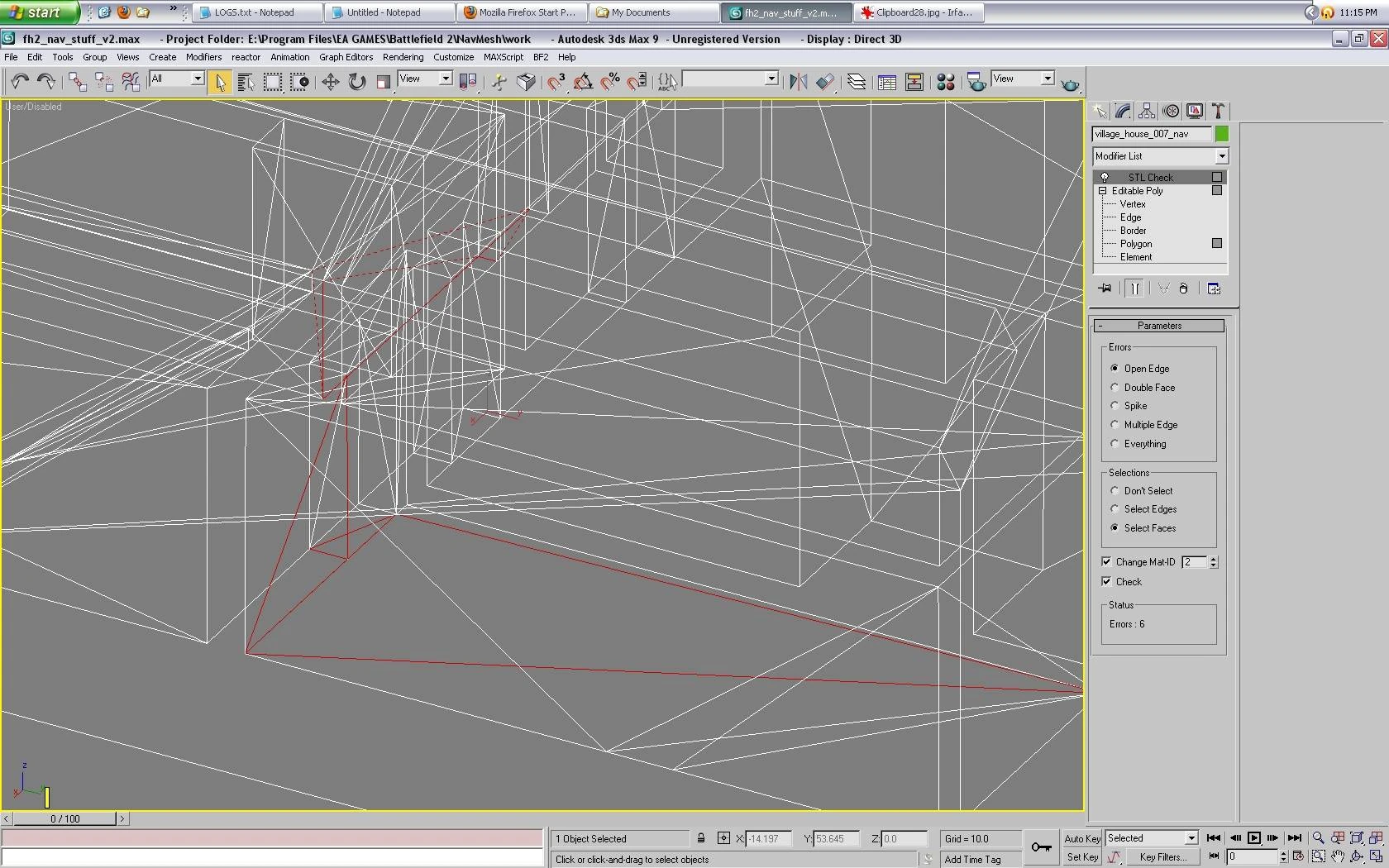Collapse the Editable Poly tree node
The width and height of the screenshot is (1389, 868).
1102,191
